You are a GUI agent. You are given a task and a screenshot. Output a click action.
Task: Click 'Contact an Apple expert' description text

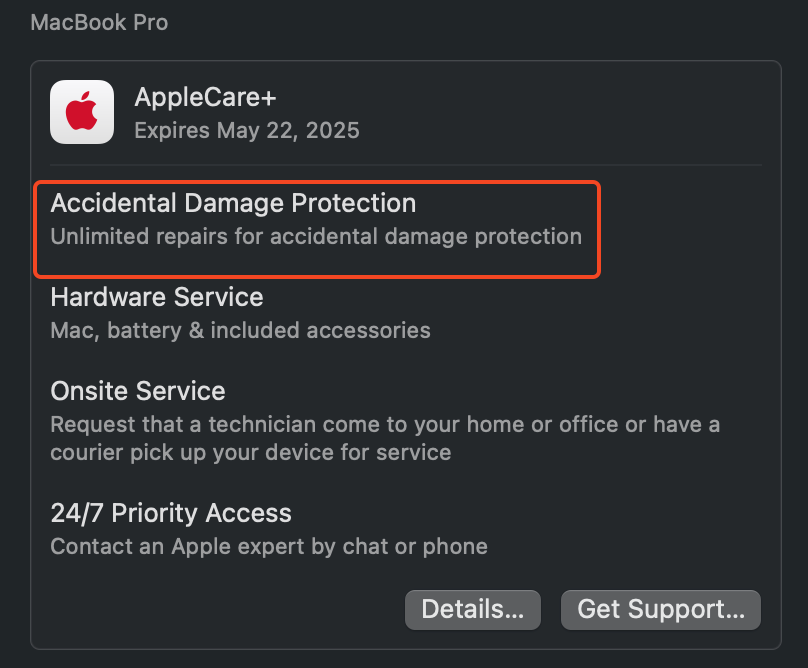[x=268, y=546]
